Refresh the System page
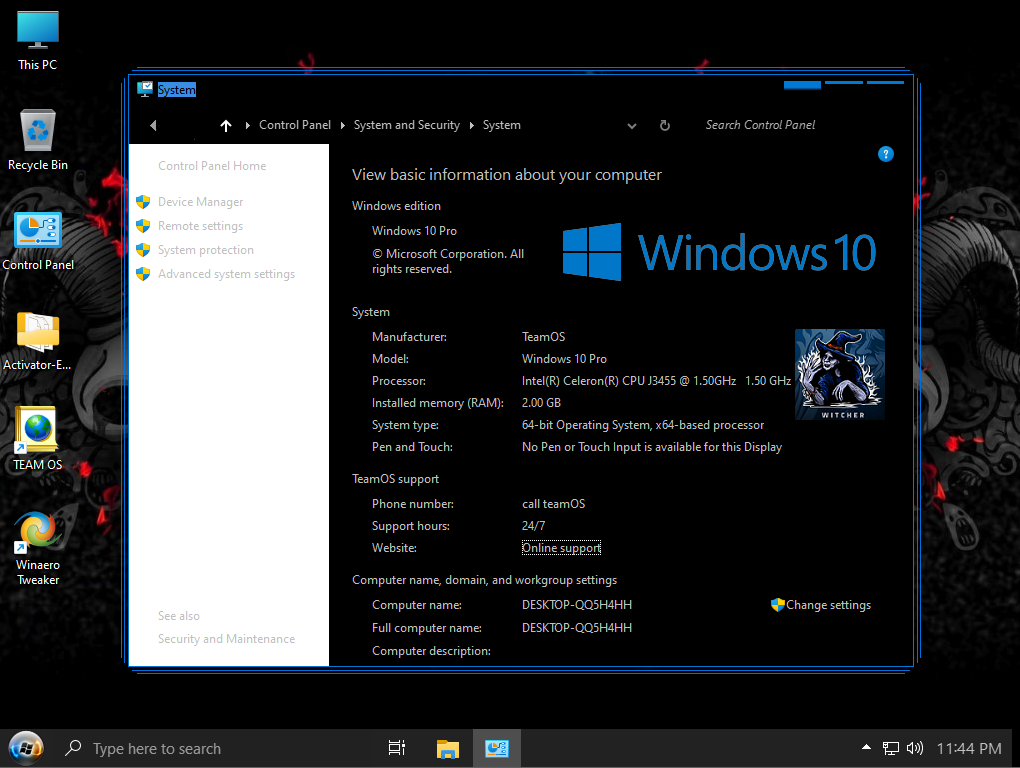 click(665, 126)
